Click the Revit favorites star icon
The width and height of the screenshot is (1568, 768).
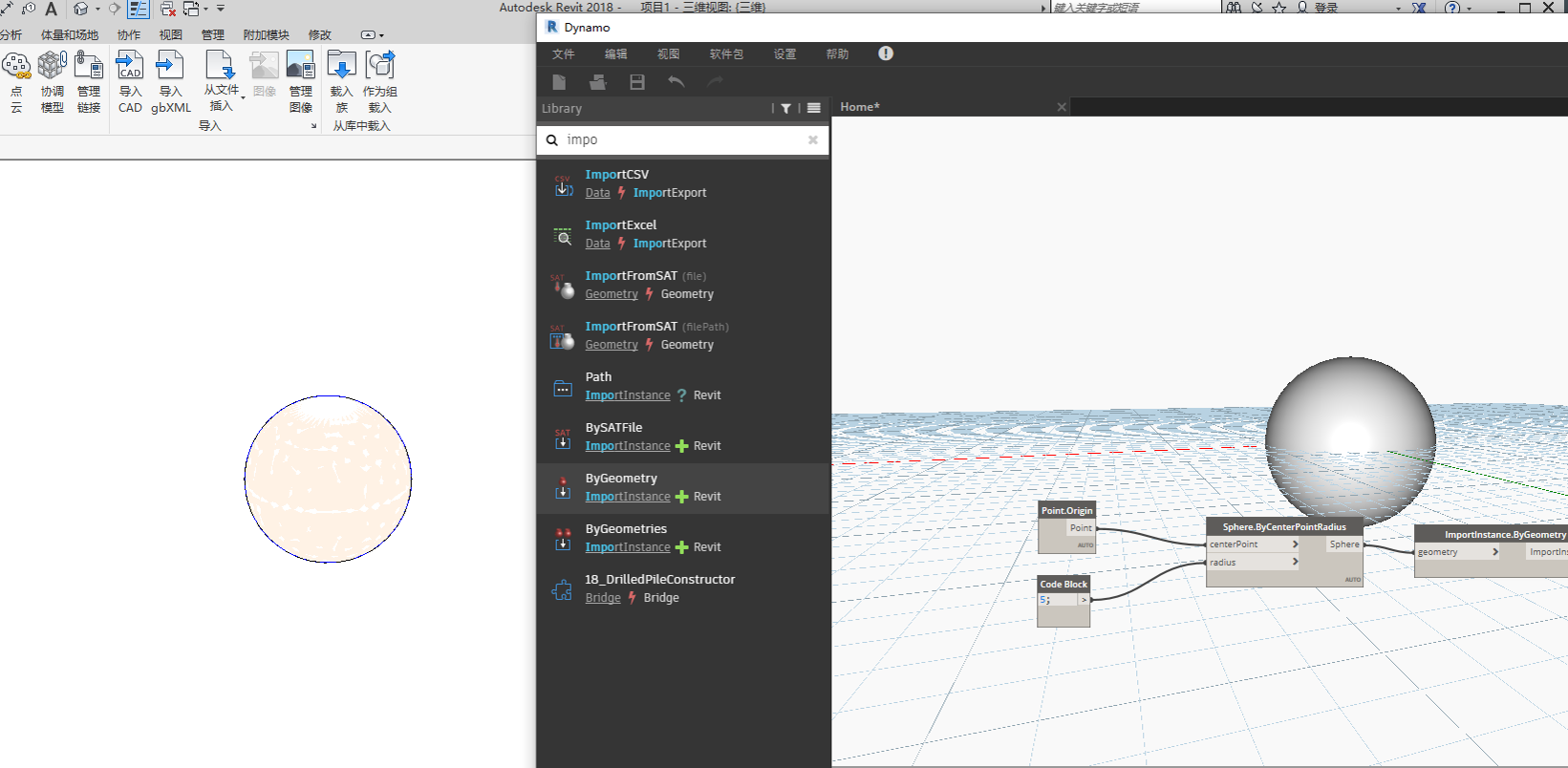pos(1279,8)
